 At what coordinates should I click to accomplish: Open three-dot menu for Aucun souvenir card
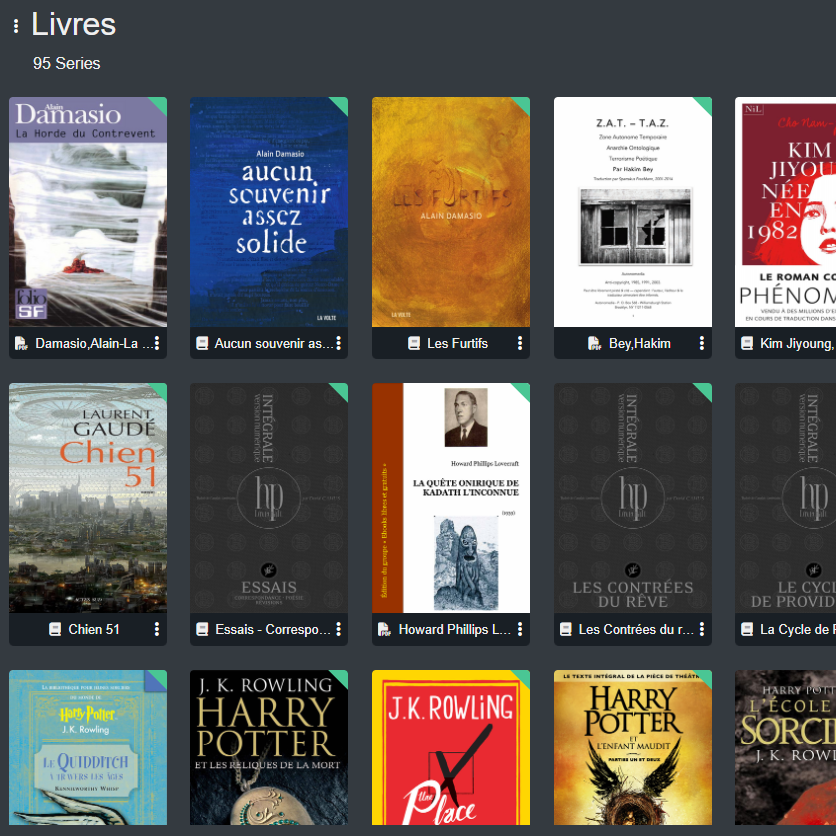coord(339,343)
